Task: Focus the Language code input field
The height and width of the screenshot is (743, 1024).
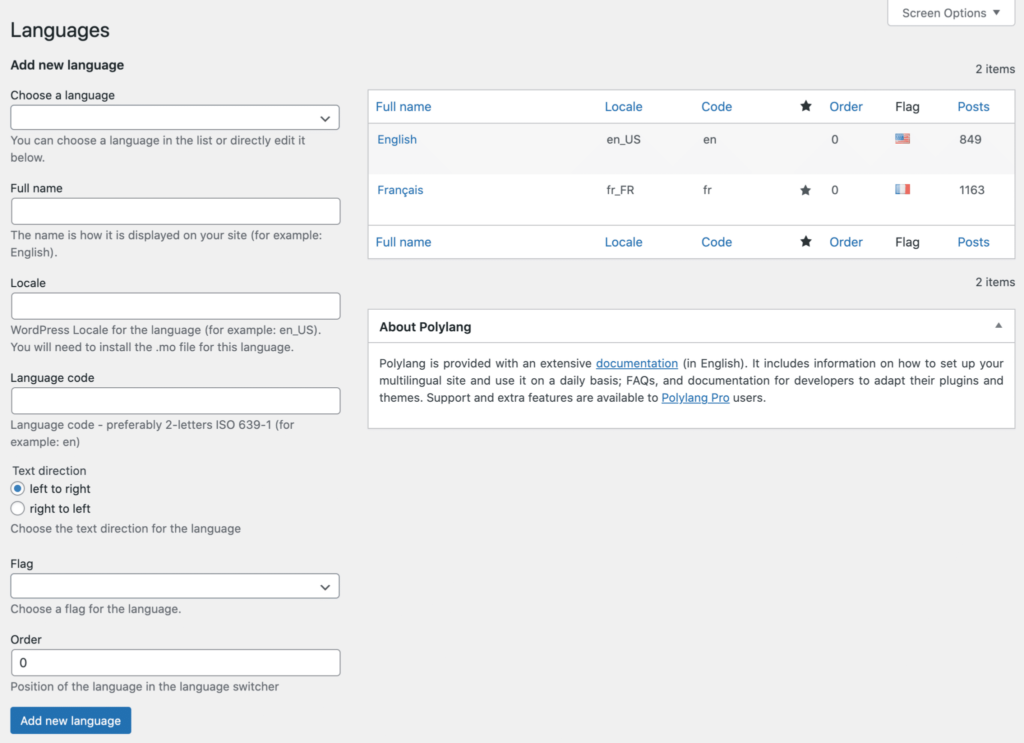Action: pos(175,400)
